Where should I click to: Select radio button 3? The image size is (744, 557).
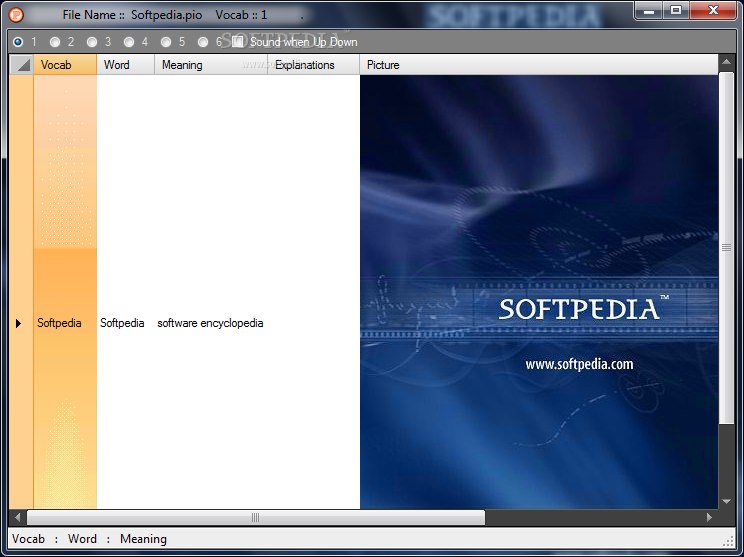coord(92,42)
